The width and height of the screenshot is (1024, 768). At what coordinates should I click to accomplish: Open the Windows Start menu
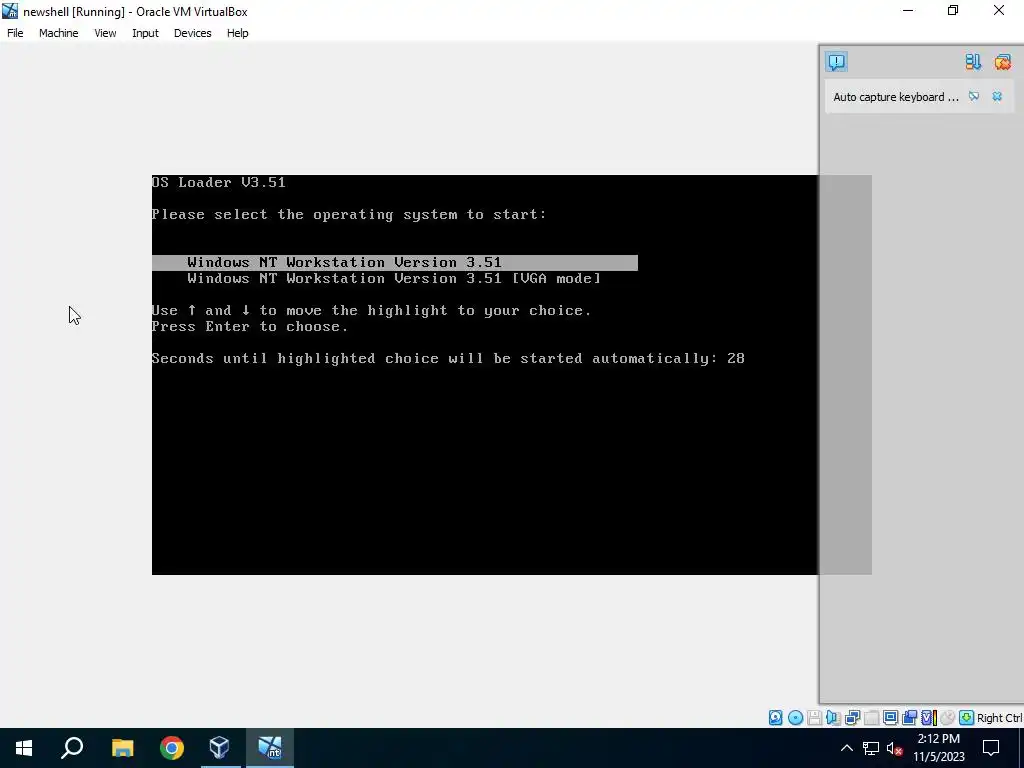24,748
